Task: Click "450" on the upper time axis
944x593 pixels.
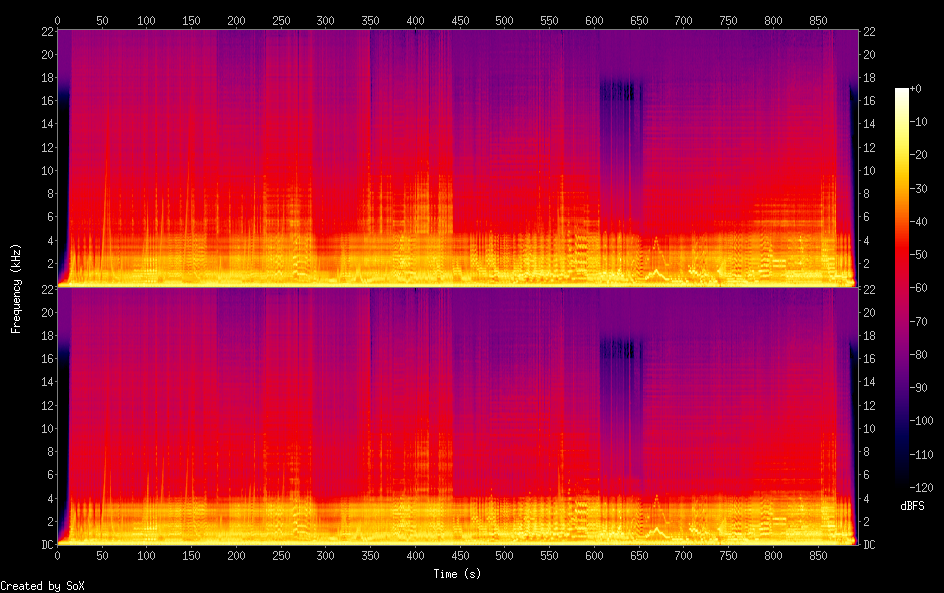Action: tap(460, 20)
